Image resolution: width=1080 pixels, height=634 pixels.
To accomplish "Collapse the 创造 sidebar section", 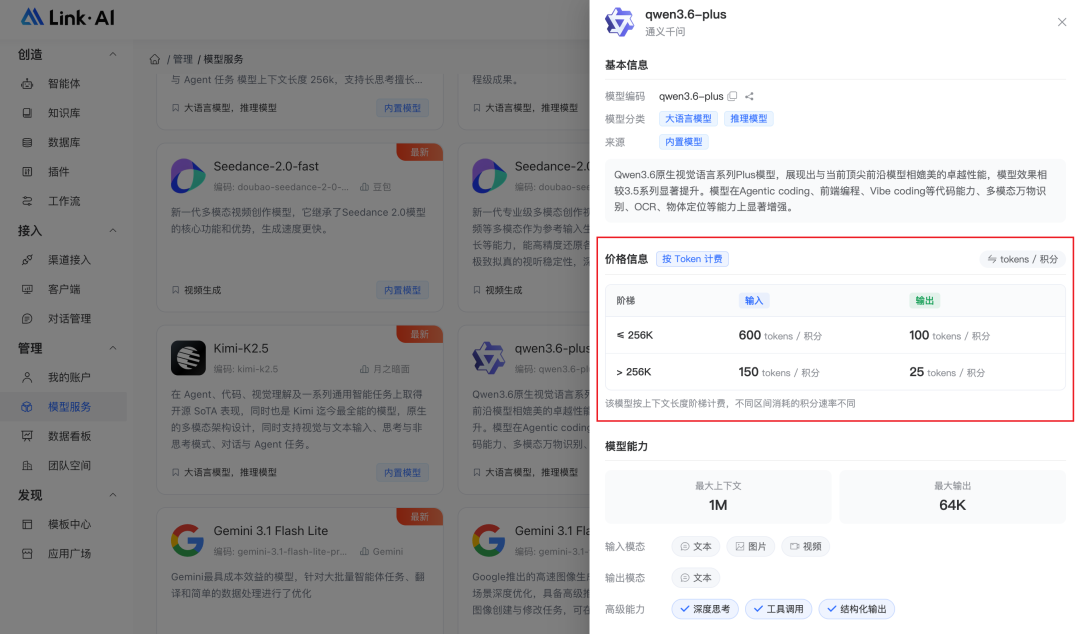I will [113, 54].
